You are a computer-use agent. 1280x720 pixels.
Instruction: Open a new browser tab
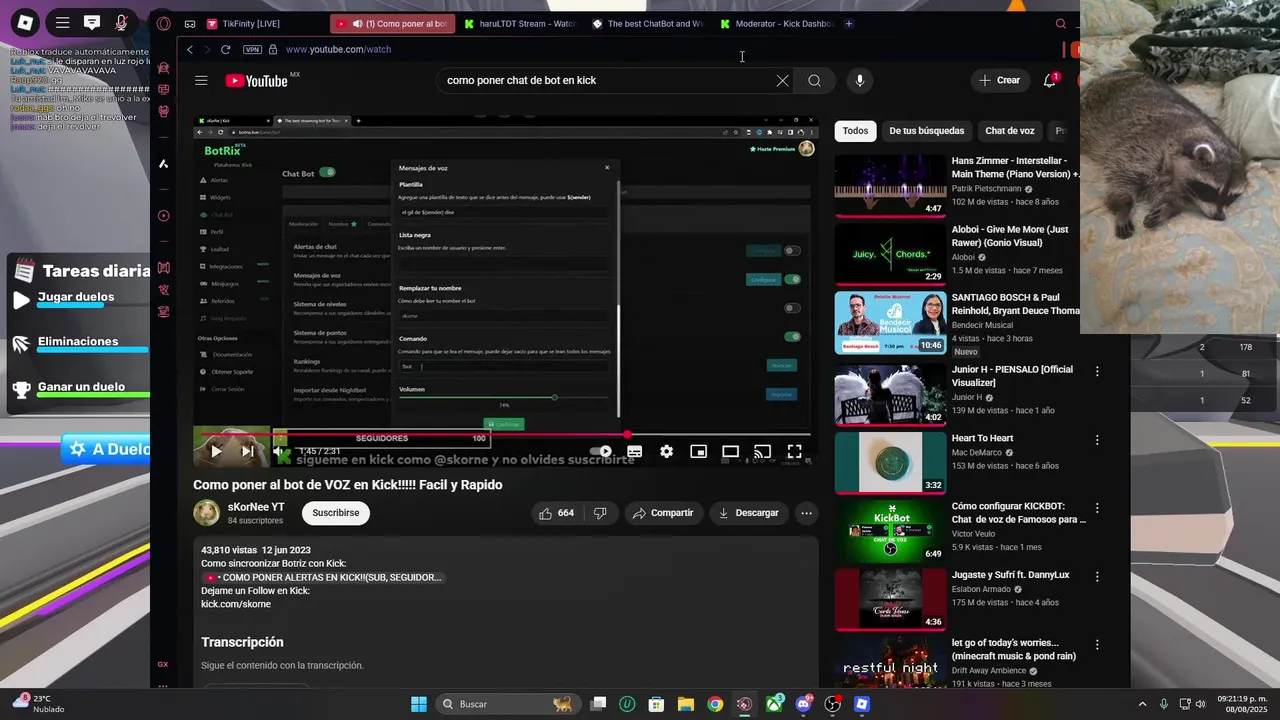(x=849, y=23)
